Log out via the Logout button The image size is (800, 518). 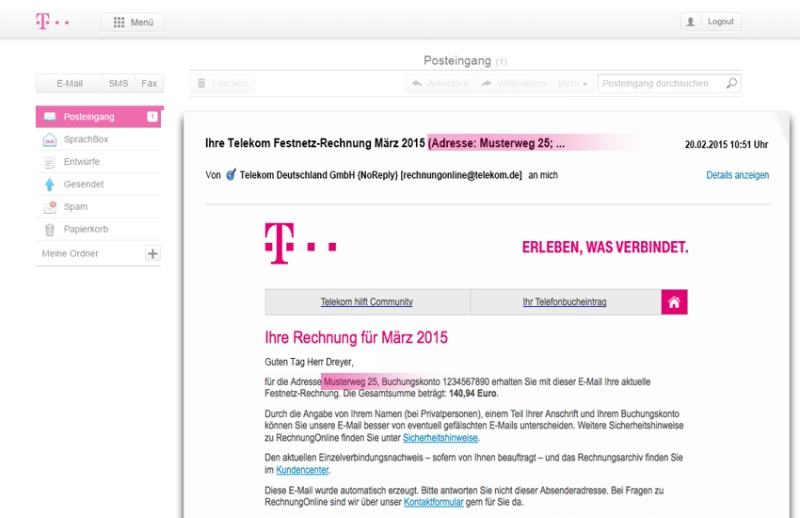(x=720, y=21)
